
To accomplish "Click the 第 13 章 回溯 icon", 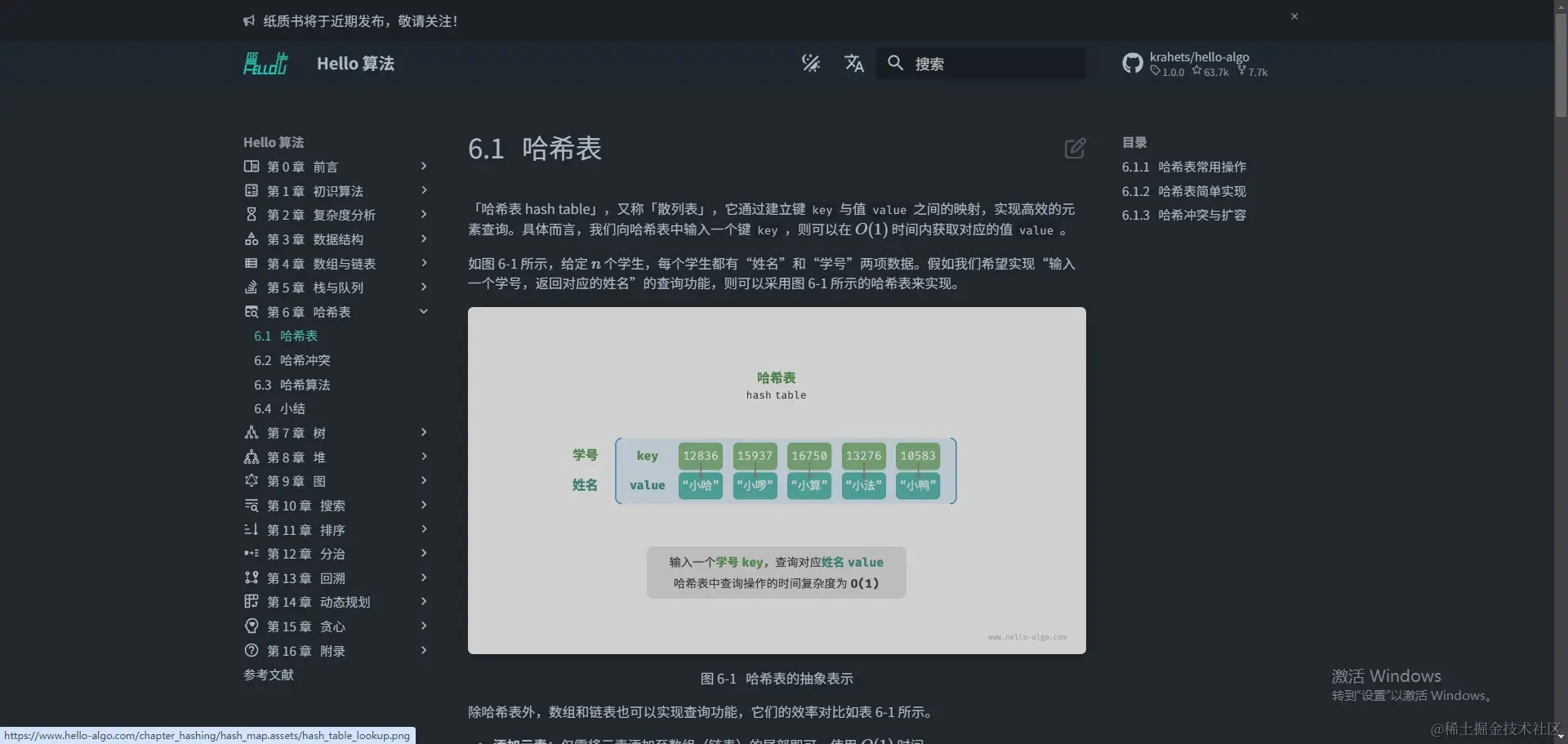I will coord(252,577).
